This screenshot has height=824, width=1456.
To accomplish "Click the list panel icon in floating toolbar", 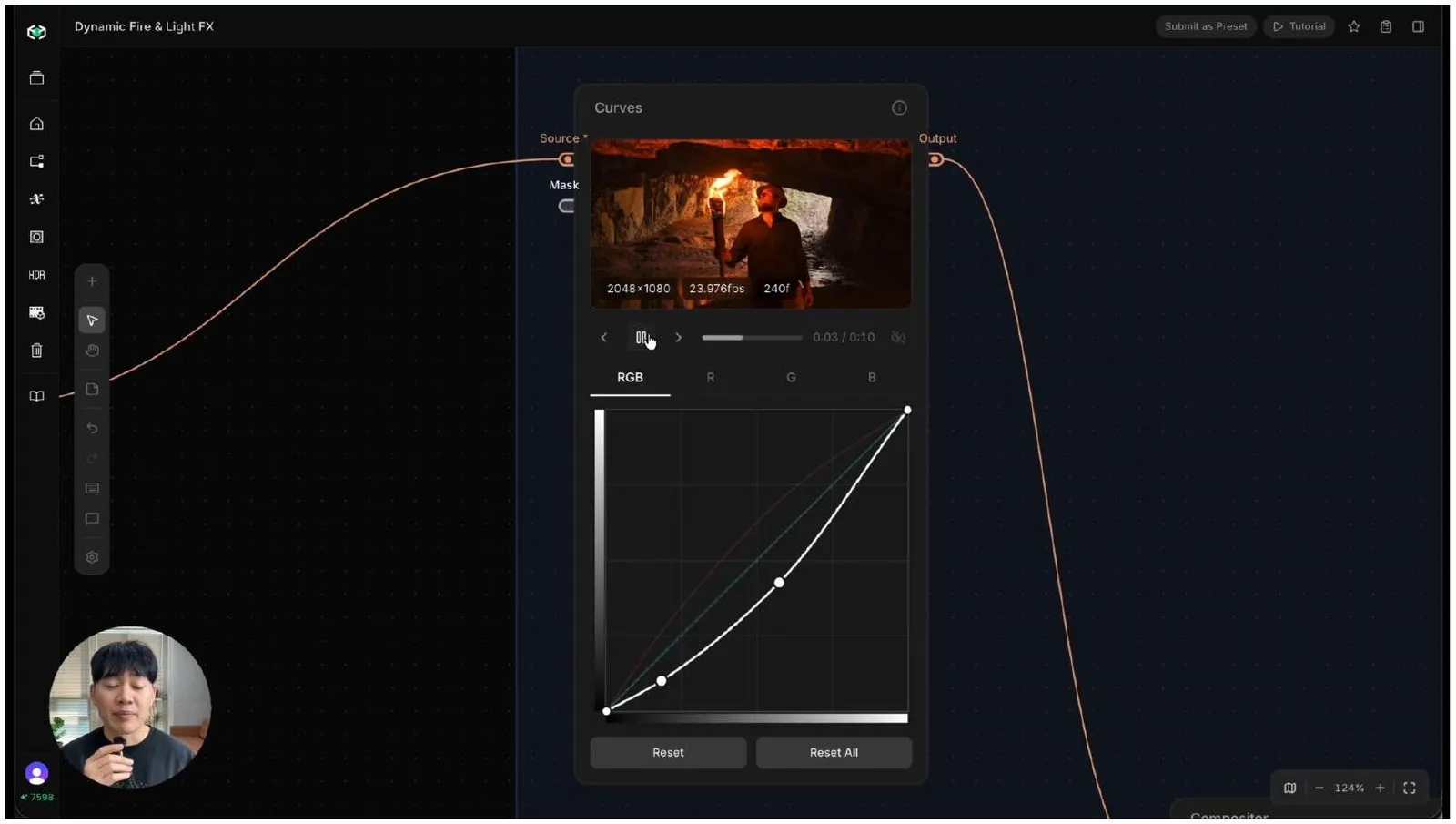I will (92, 489).
